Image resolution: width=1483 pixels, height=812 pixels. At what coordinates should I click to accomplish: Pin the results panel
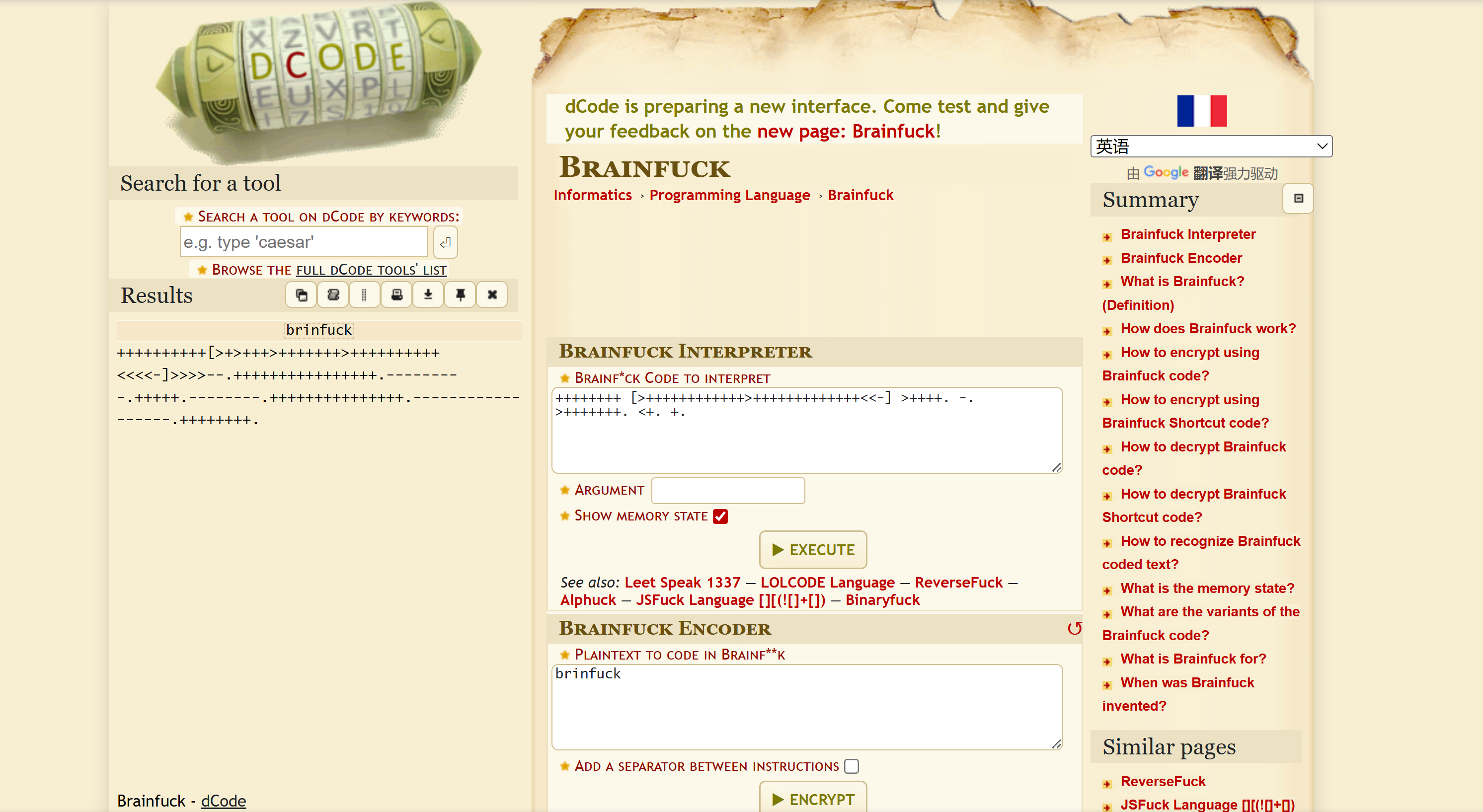pyautogui.click(x=460, y=295)
